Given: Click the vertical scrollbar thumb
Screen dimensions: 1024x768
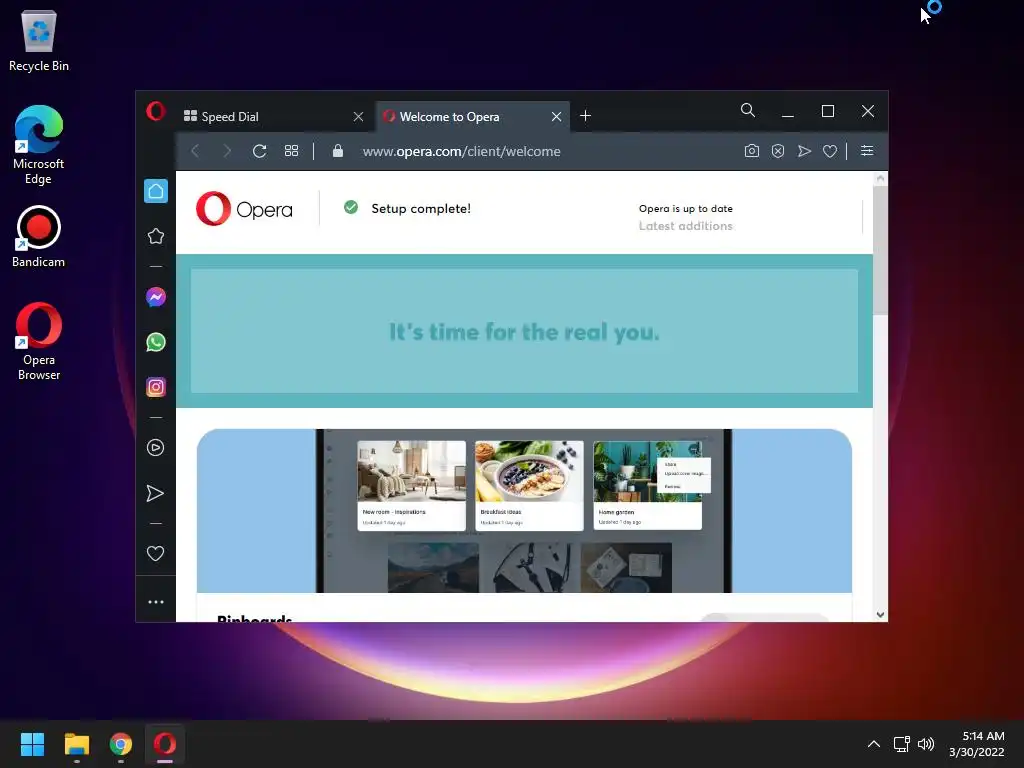Looking at the screenshot, I should (x=880, y=251).
